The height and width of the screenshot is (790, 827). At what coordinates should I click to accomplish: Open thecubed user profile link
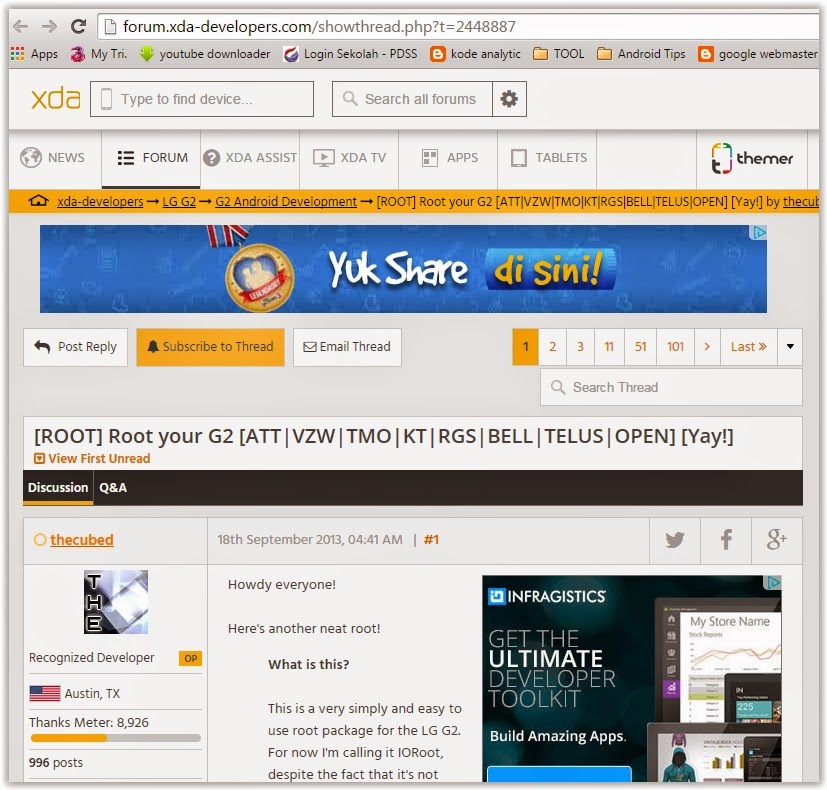82,539
